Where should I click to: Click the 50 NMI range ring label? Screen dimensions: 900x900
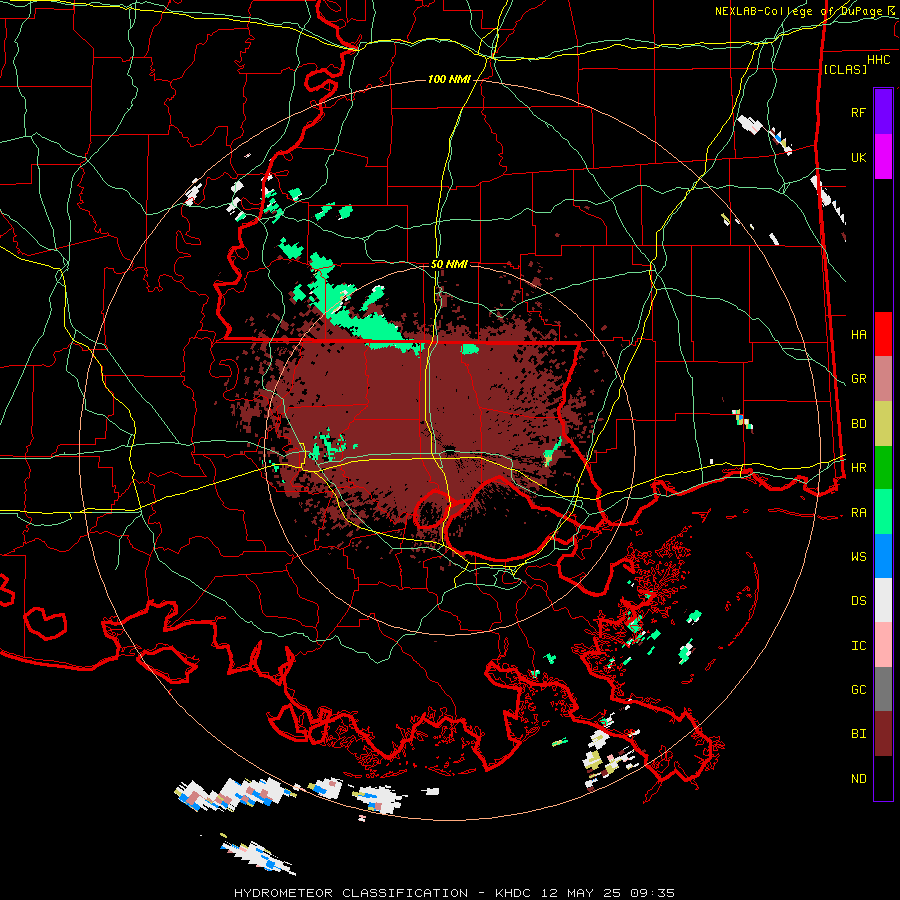tap(449, 264)
